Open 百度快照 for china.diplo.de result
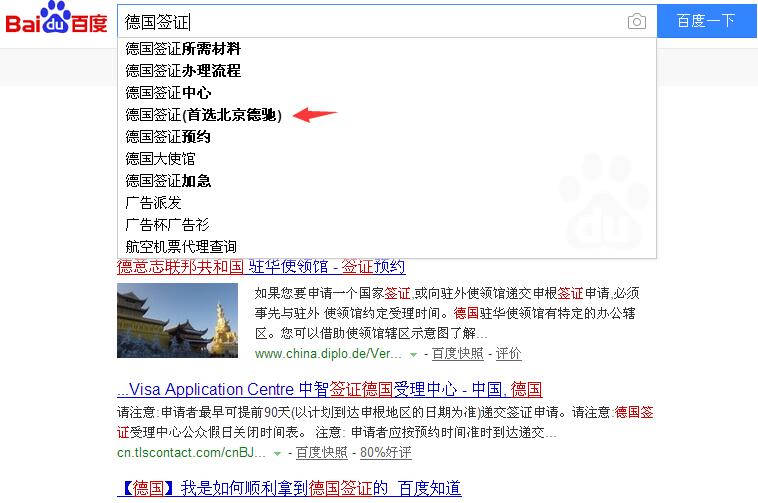Image resolution: width=758 pixels, height=503 pixels. [x=457, y=354]
